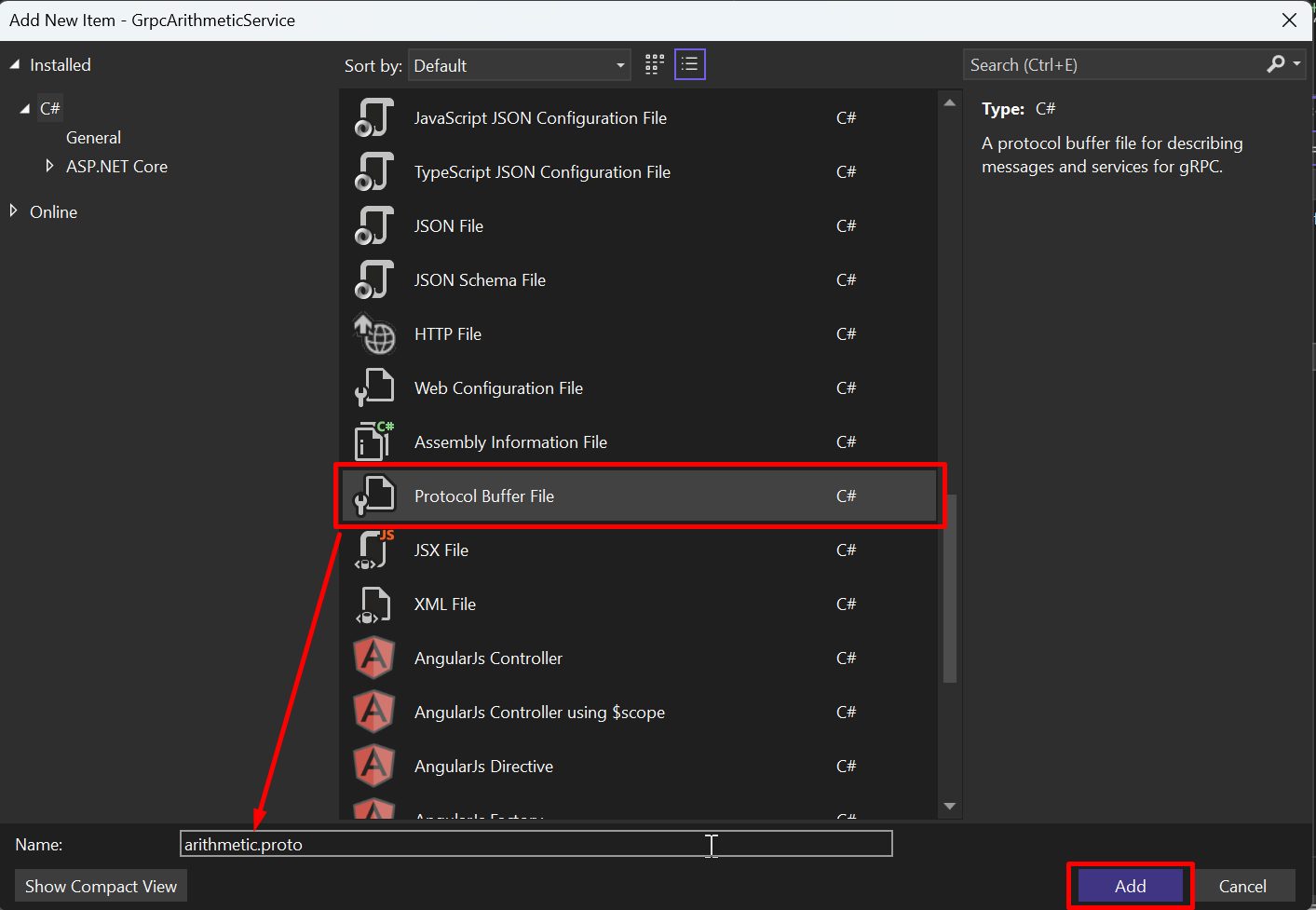Screen dimensions: 1316x910
Task: Click the Name field containing arithmetic.proto
Action: [536, 844]
